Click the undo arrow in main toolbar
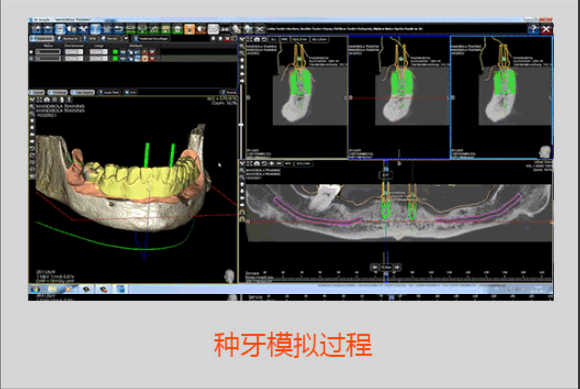Viewport: 580px width, 389px height. (x=119, y=29)
